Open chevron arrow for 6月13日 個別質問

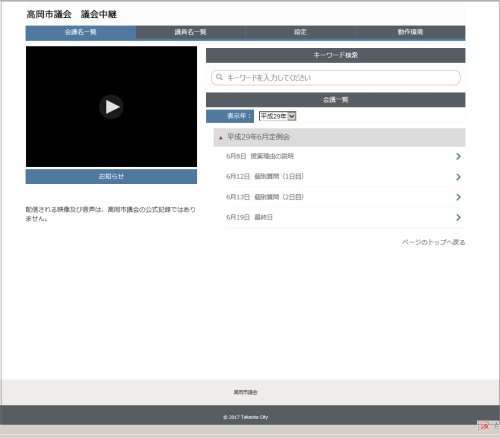point(458,197)
